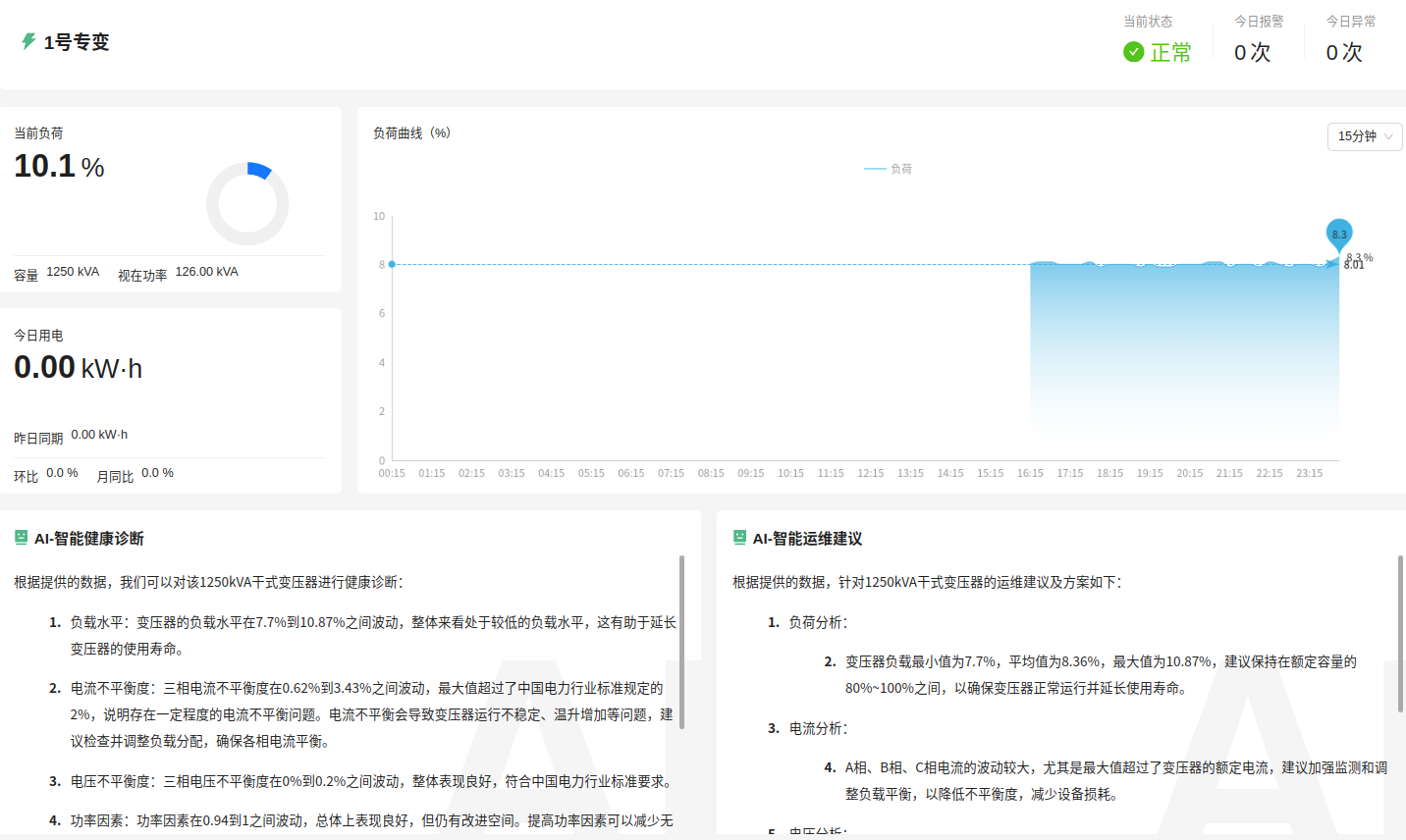Viewport: 1406px width, 840px height.
Task: Click the 16:15 x-axis label
Action: click(1030, 473)
